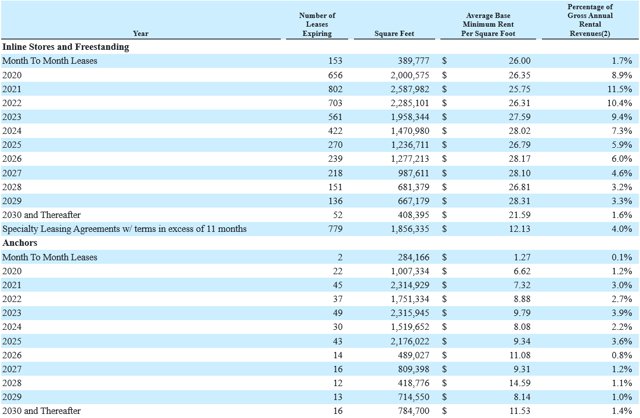Click the rent value 6.62
Viewport: 640px width, 418px height.
point(522,271)
